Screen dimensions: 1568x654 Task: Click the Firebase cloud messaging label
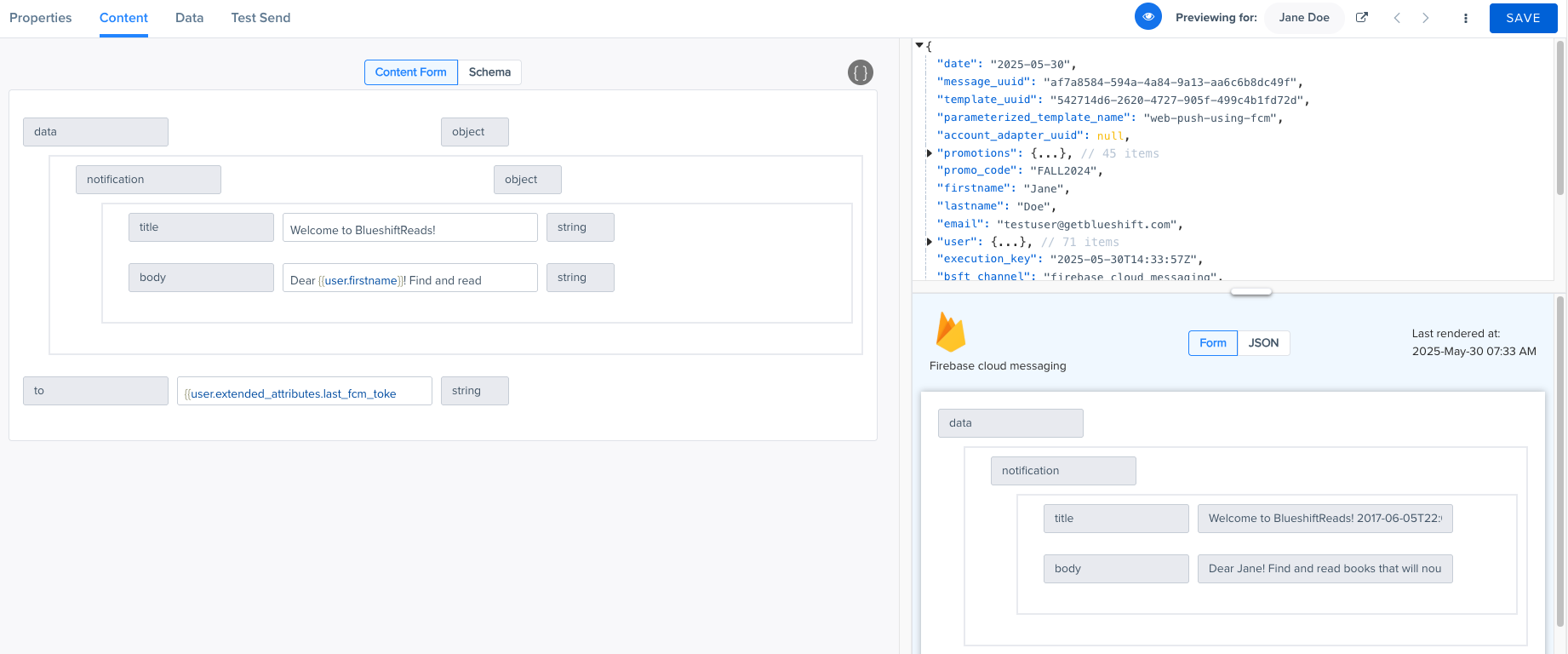click(x=998, y=366)
